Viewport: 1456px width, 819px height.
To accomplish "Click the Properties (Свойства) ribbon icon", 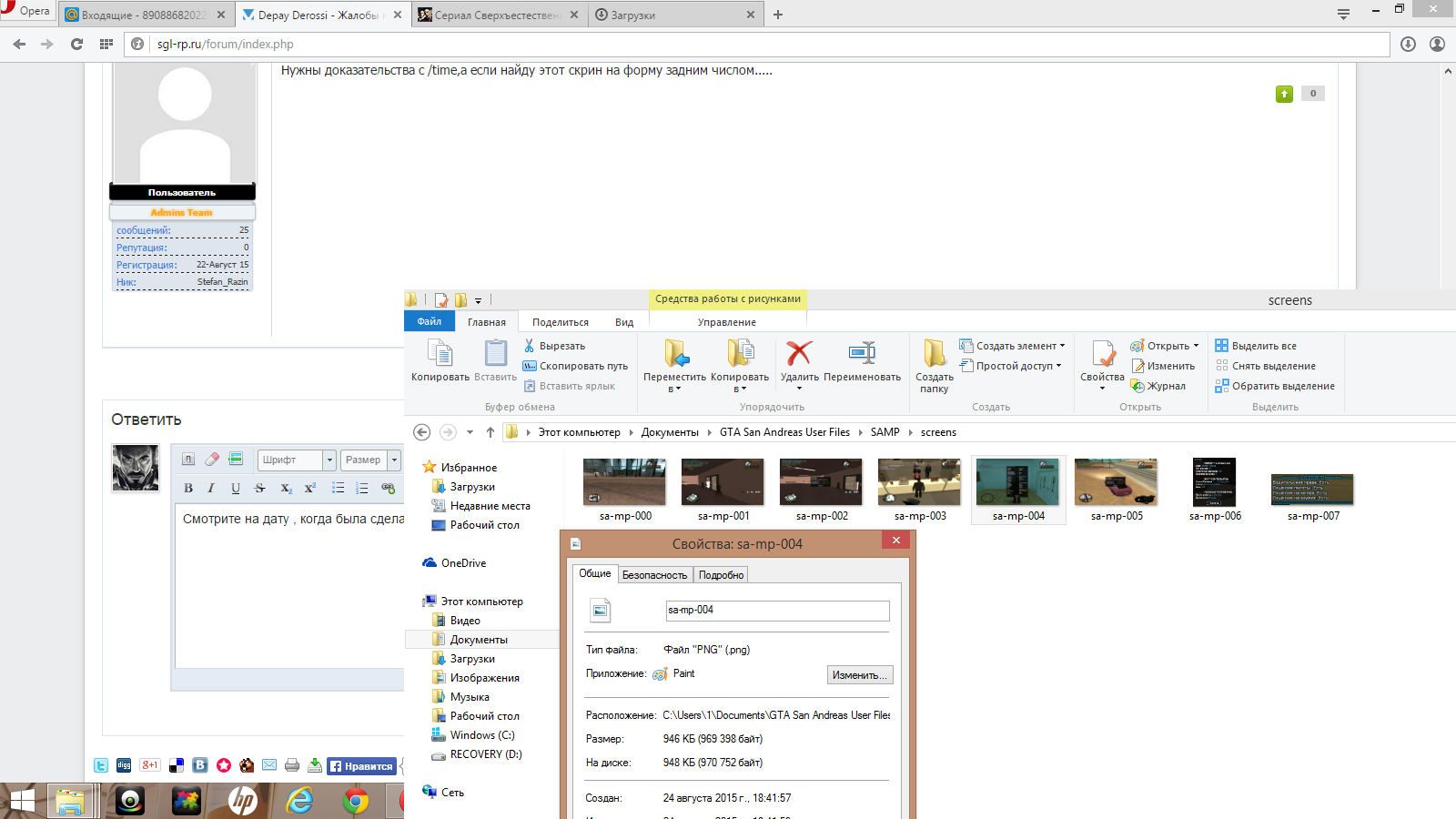I will click(1102, 355).
